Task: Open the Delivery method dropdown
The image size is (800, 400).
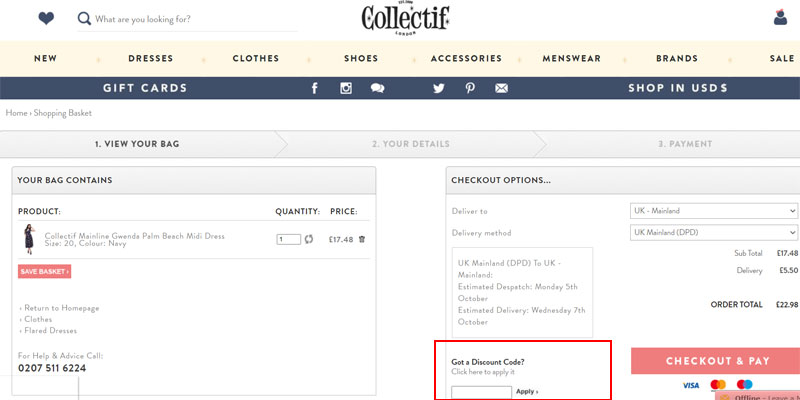Action: click(714, 233)
